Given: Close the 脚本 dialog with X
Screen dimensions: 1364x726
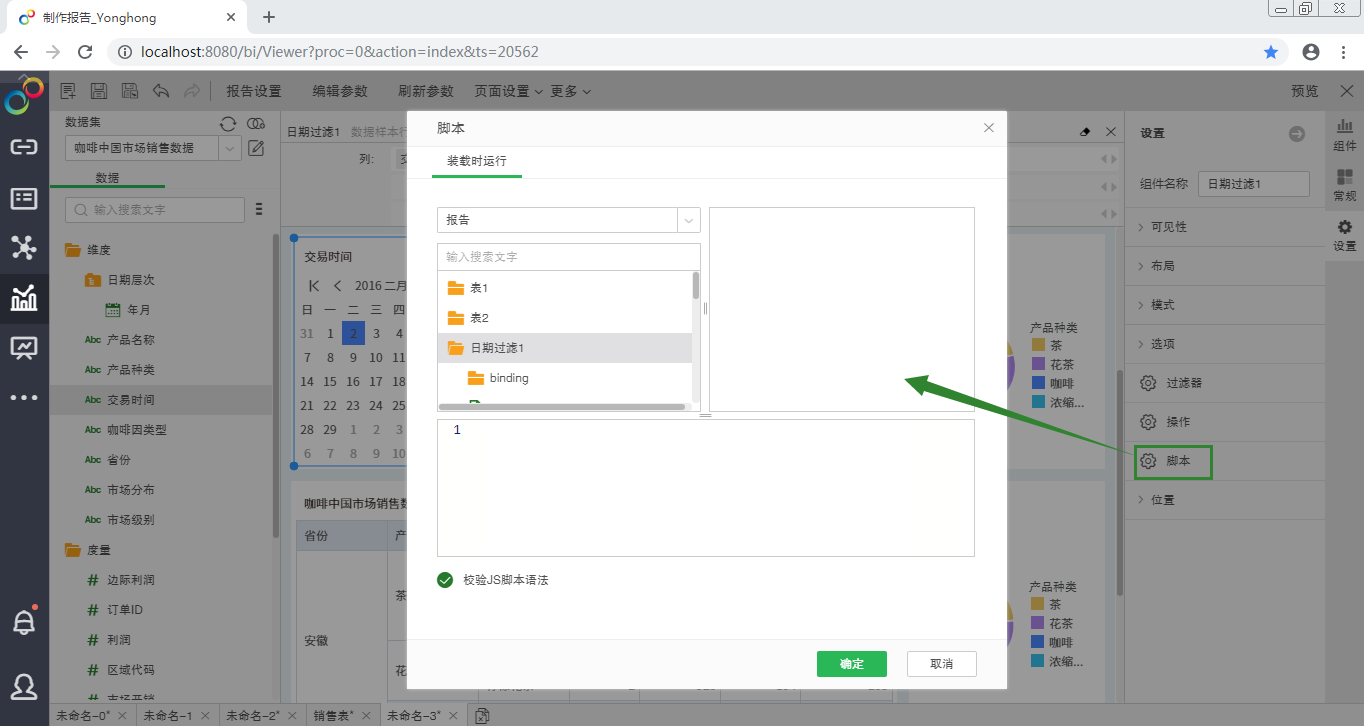Looking at the screenshot, I should 988,128.
